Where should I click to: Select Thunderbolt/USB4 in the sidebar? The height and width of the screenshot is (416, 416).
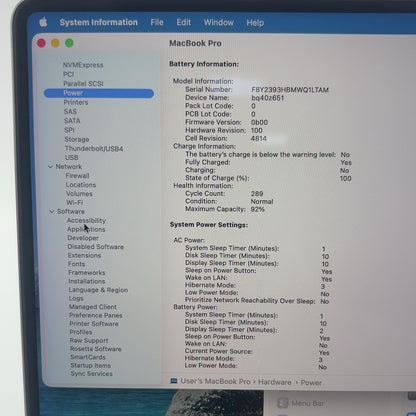pos(94,149)
